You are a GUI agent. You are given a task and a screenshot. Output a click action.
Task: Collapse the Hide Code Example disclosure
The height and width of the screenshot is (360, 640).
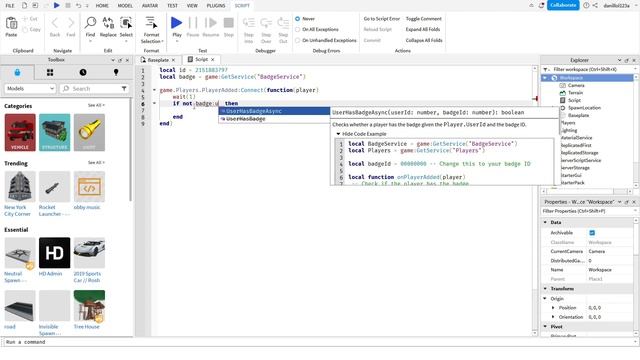point(338,134)
